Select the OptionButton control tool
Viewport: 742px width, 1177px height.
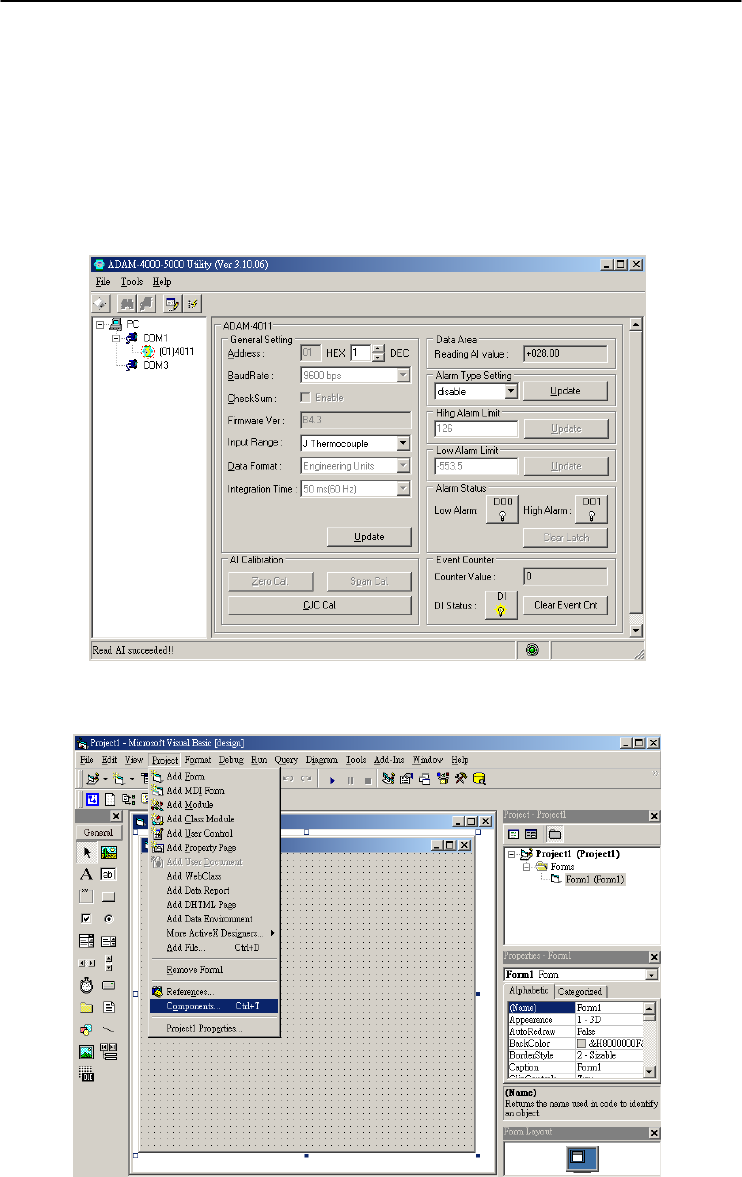109,918
